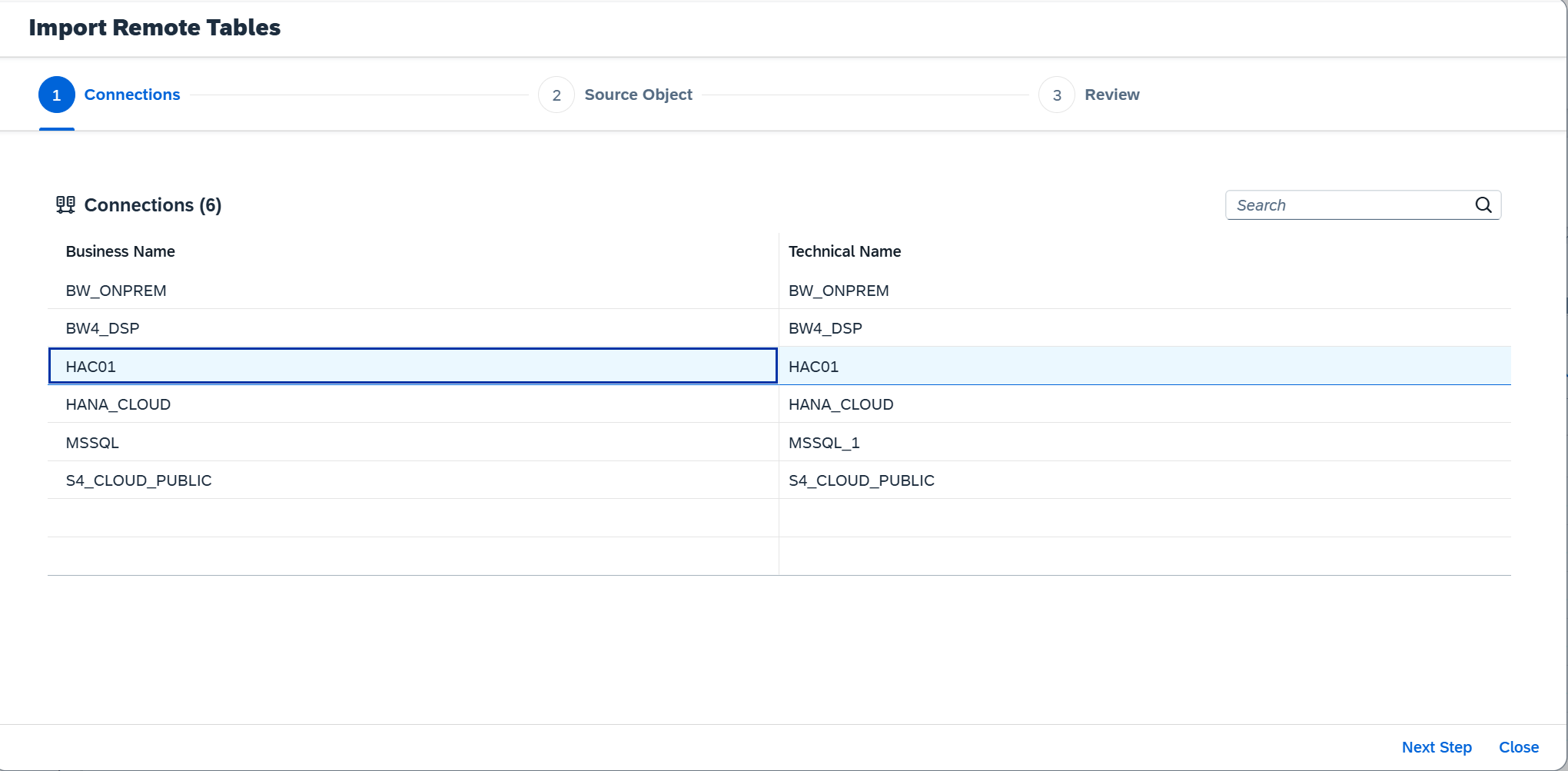Select wizard step 2 Source Object
Screen dimensions: 1568x771
[615, 95]
